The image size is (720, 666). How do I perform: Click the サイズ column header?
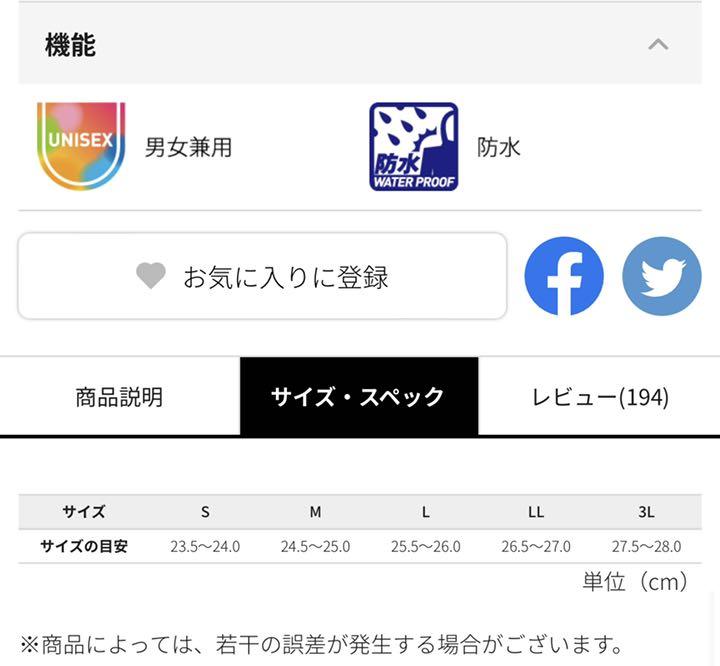coord(84,512)
